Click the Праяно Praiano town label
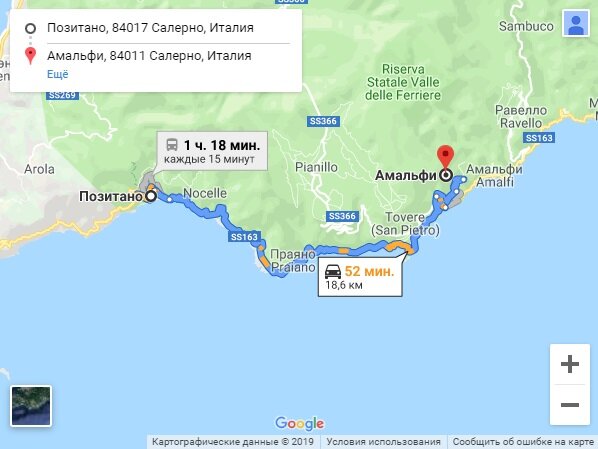This screenshot has height=449, width=598. [x=293, y=261]
